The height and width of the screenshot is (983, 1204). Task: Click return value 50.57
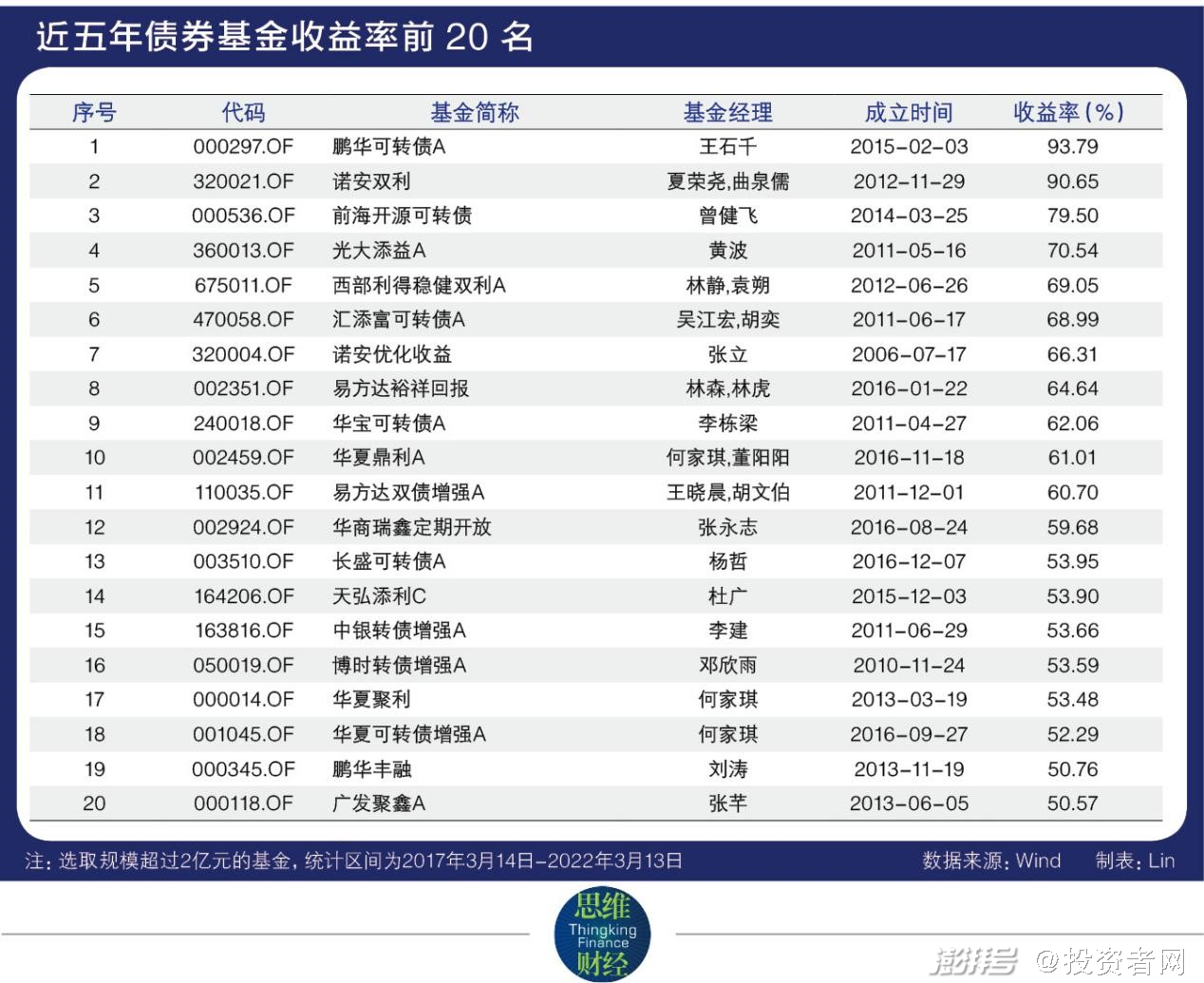coord(1073,803)
